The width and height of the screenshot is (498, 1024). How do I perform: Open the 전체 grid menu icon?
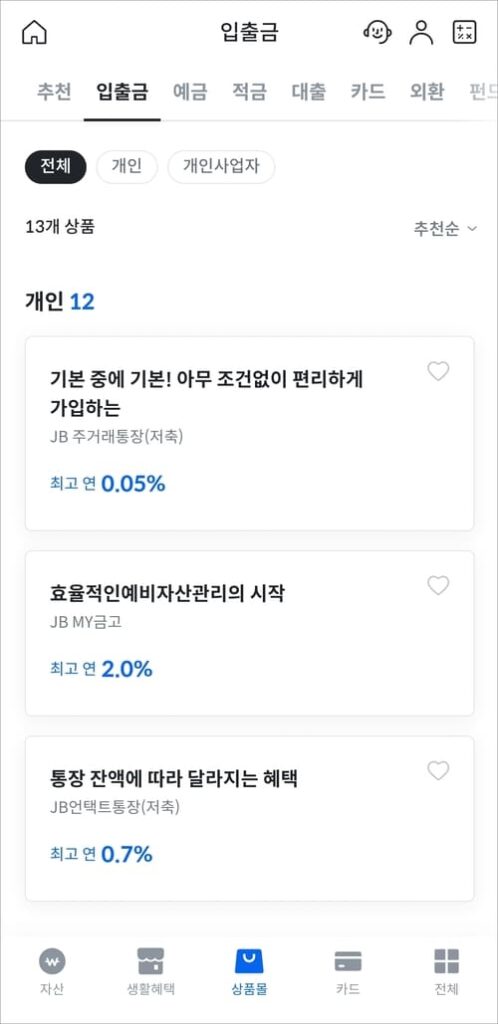[x=446, y=961]
